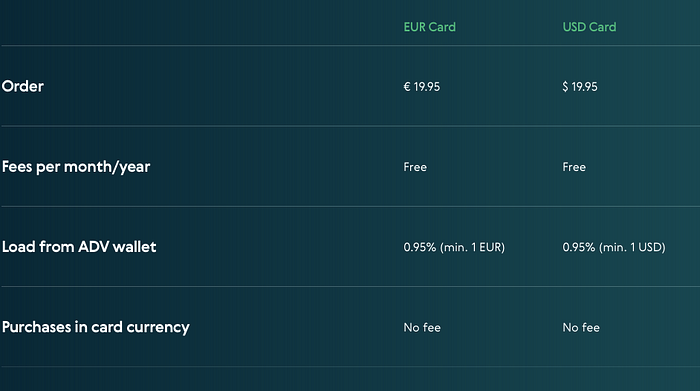700x391 pixels.
Task: Click No fee under USD Card
Action: (581, 328)
